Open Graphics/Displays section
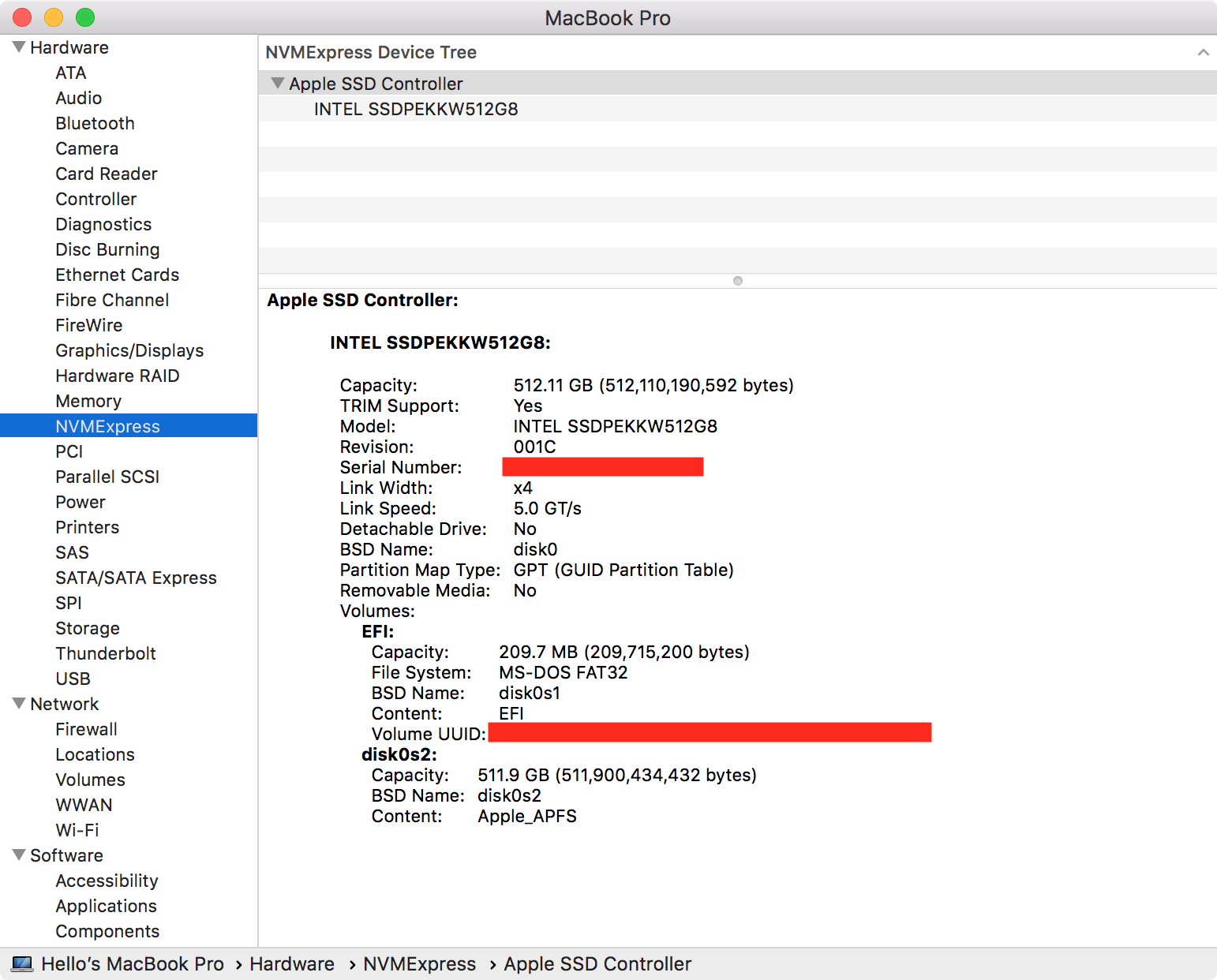1217x980 pixels. 129,350
